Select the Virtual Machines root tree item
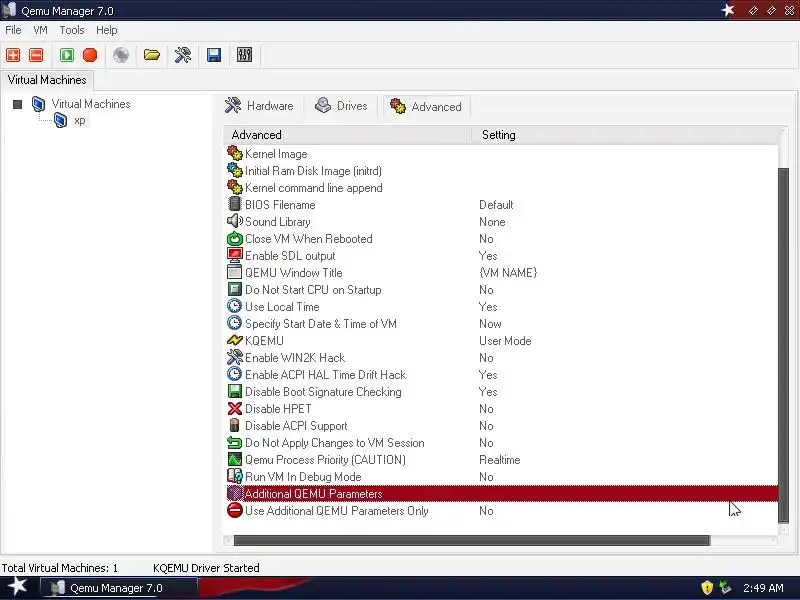 click(91, 104)
